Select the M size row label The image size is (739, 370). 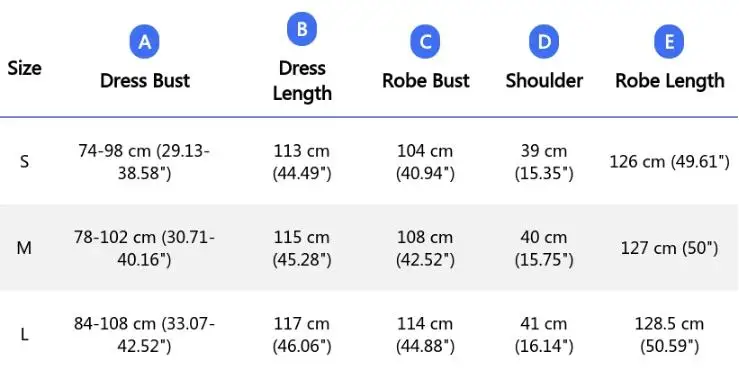pos(24,248)
